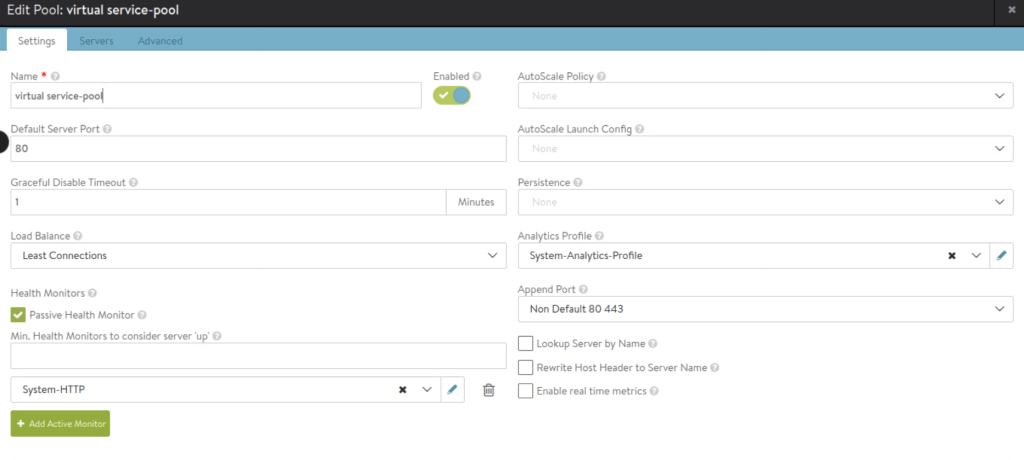Delete the System-HTTP monitor via trash icon

(x=488, y=390)
